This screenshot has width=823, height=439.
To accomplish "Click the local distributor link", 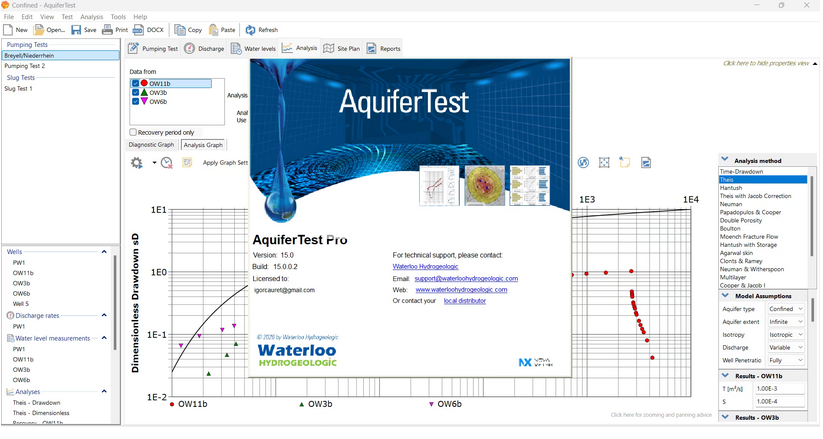I will click(465, 301).
